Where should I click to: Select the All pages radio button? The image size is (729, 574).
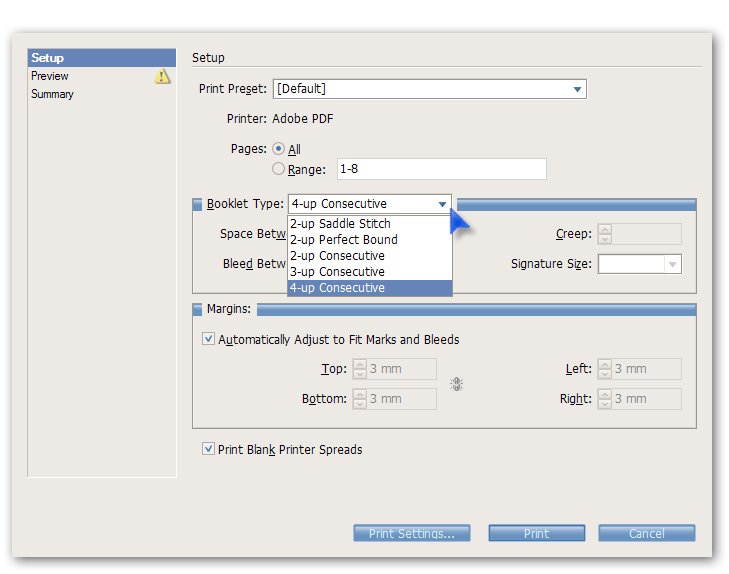[278, 149]
